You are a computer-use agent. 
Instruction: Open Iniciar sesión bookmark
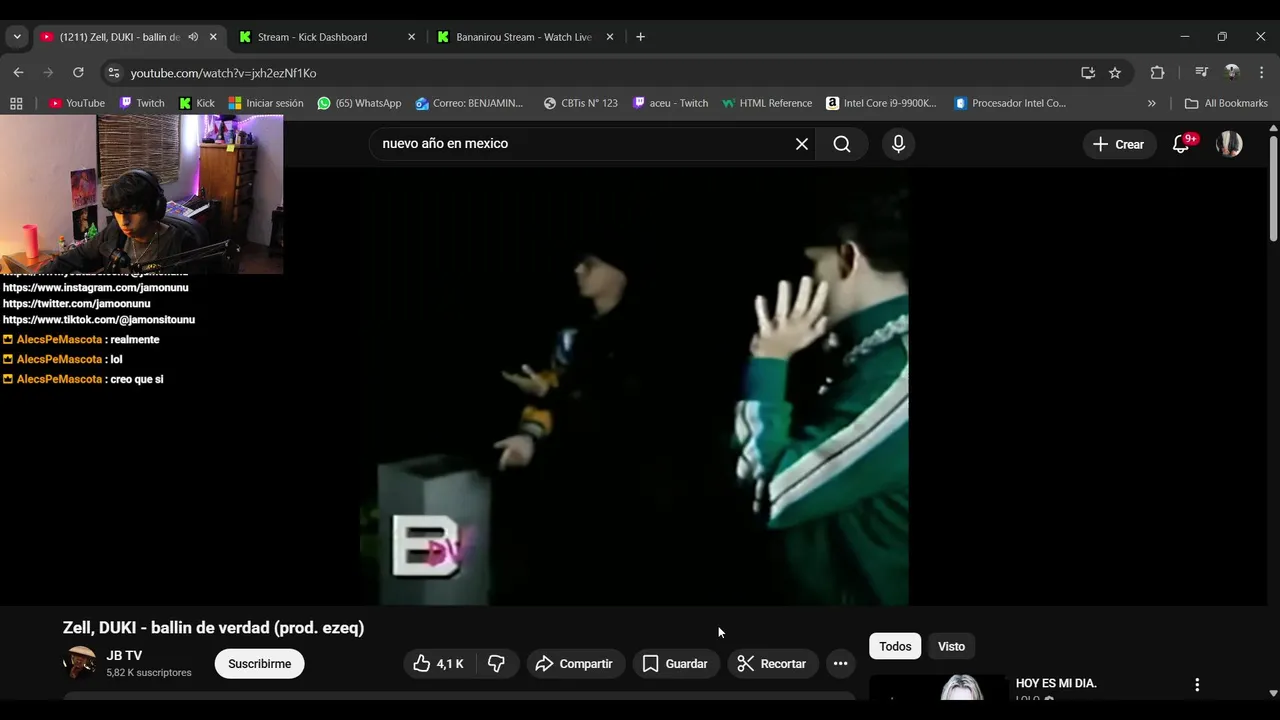pos(266,103)
